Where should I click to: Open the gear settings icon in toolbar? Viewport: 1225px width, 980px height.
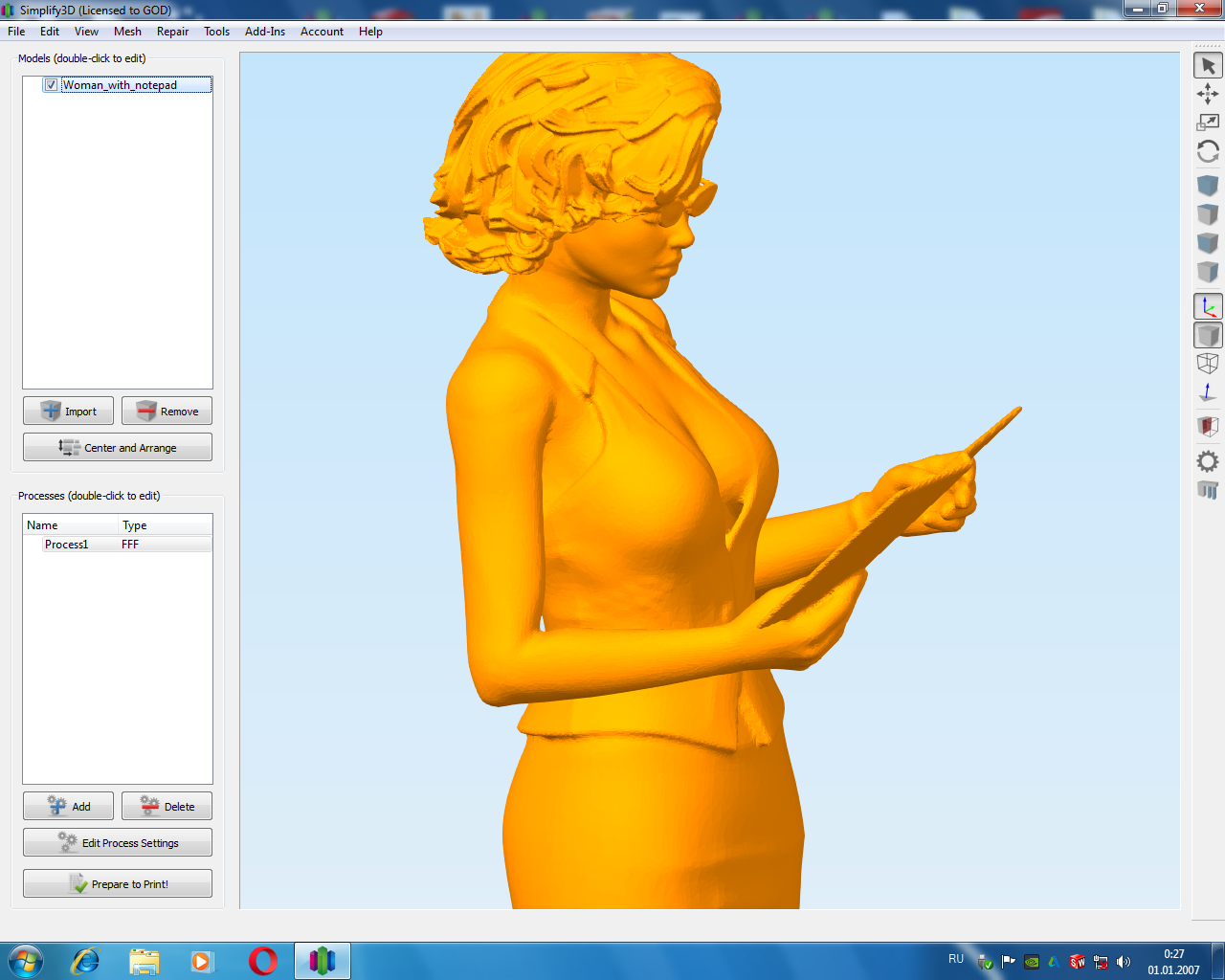coord(1208,461)
